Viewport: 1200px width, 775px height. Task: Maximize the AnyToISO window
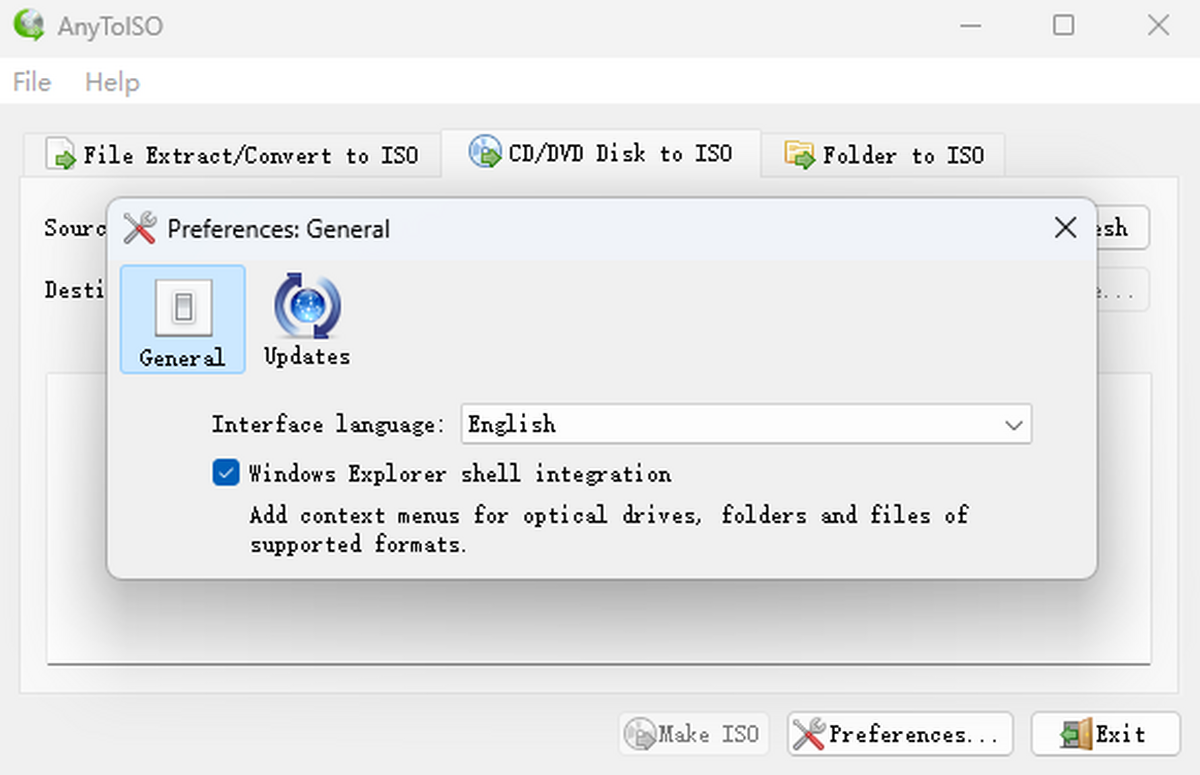tap(1064, 26)
